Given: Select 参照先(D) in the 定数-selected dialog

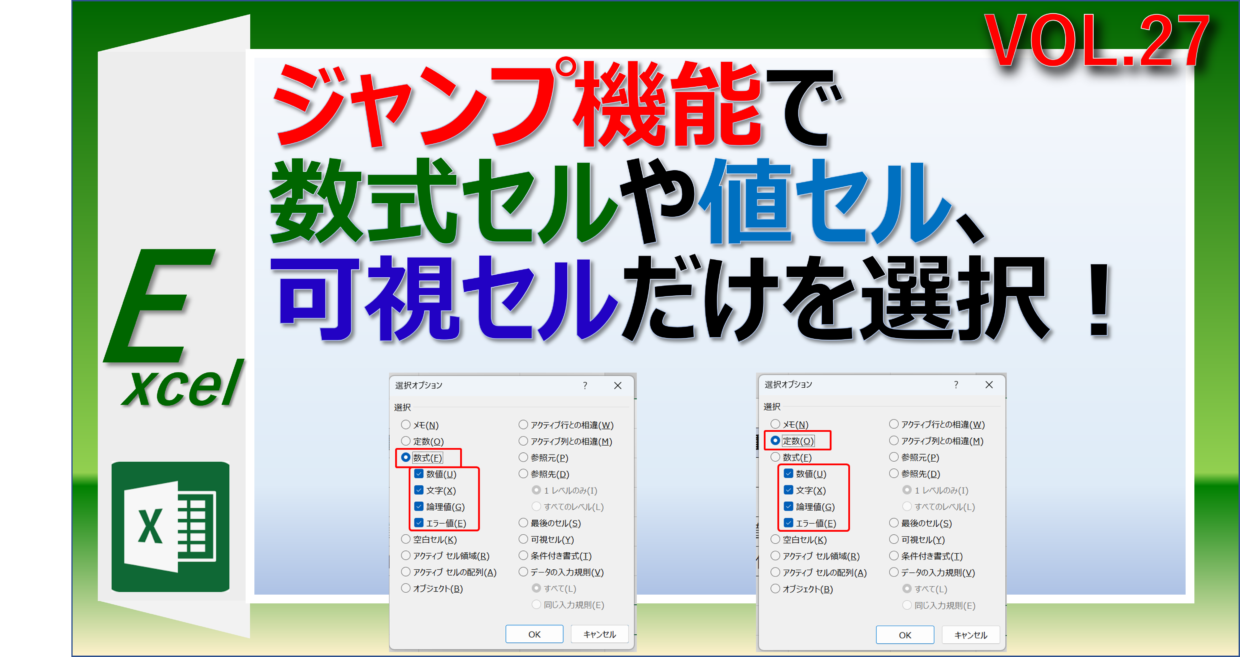Looking at the screenshot, I should [893, 474].
